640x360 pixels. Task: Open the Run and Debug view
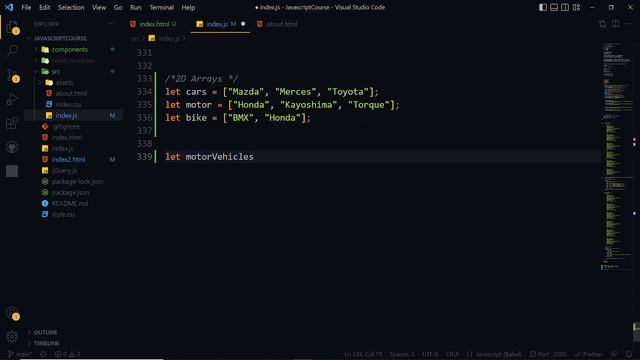pos(12,99)
